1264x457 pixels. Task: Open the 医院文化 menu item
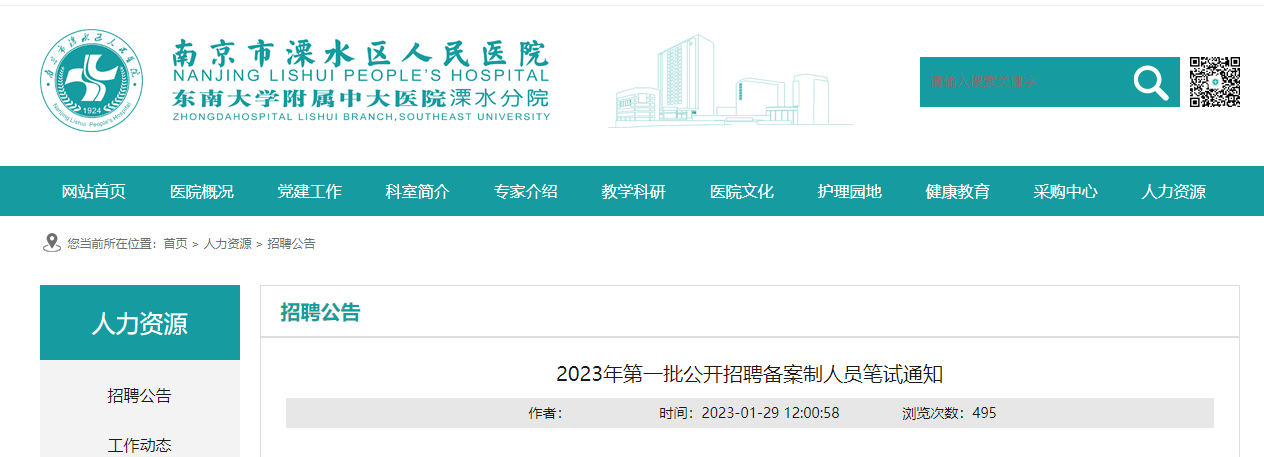click(x=742, y=192)
